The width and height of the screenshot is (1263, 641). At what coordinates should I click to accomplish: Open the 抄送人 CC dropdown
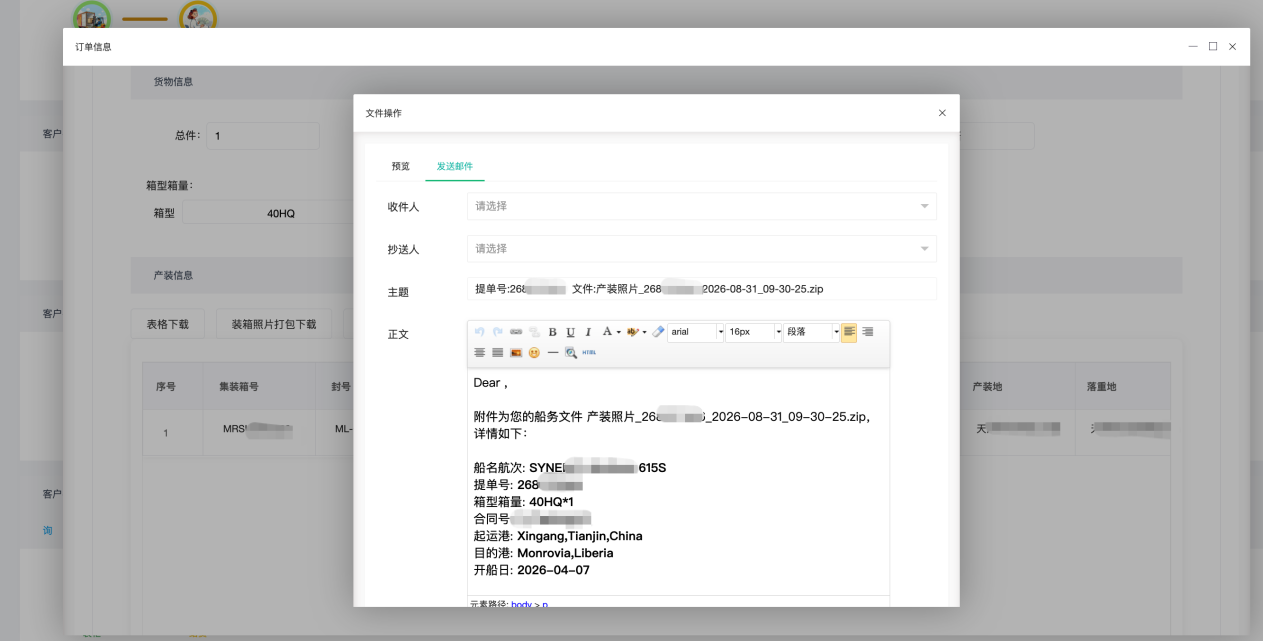(702, 248)
